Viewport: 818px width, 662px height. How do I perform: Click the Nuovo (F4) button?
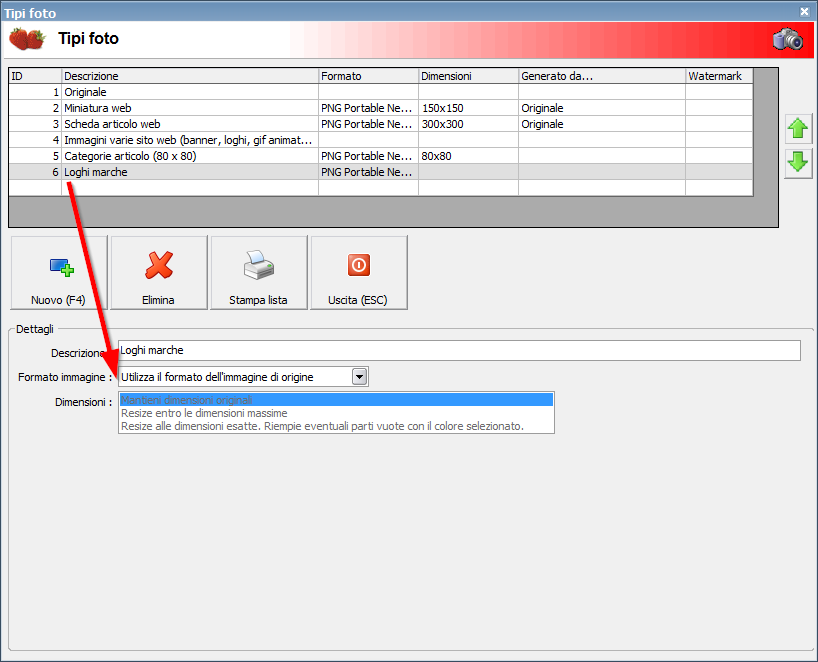tap(59, 273)
